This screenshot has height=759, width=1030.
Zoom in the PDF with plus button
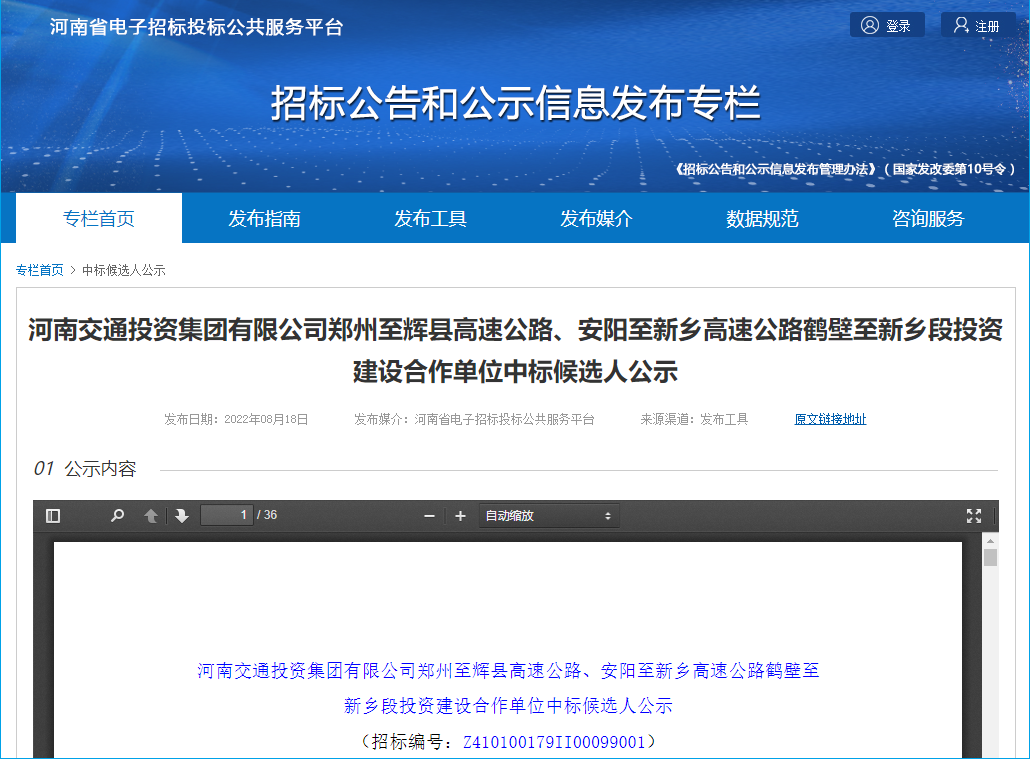point(460,516)
